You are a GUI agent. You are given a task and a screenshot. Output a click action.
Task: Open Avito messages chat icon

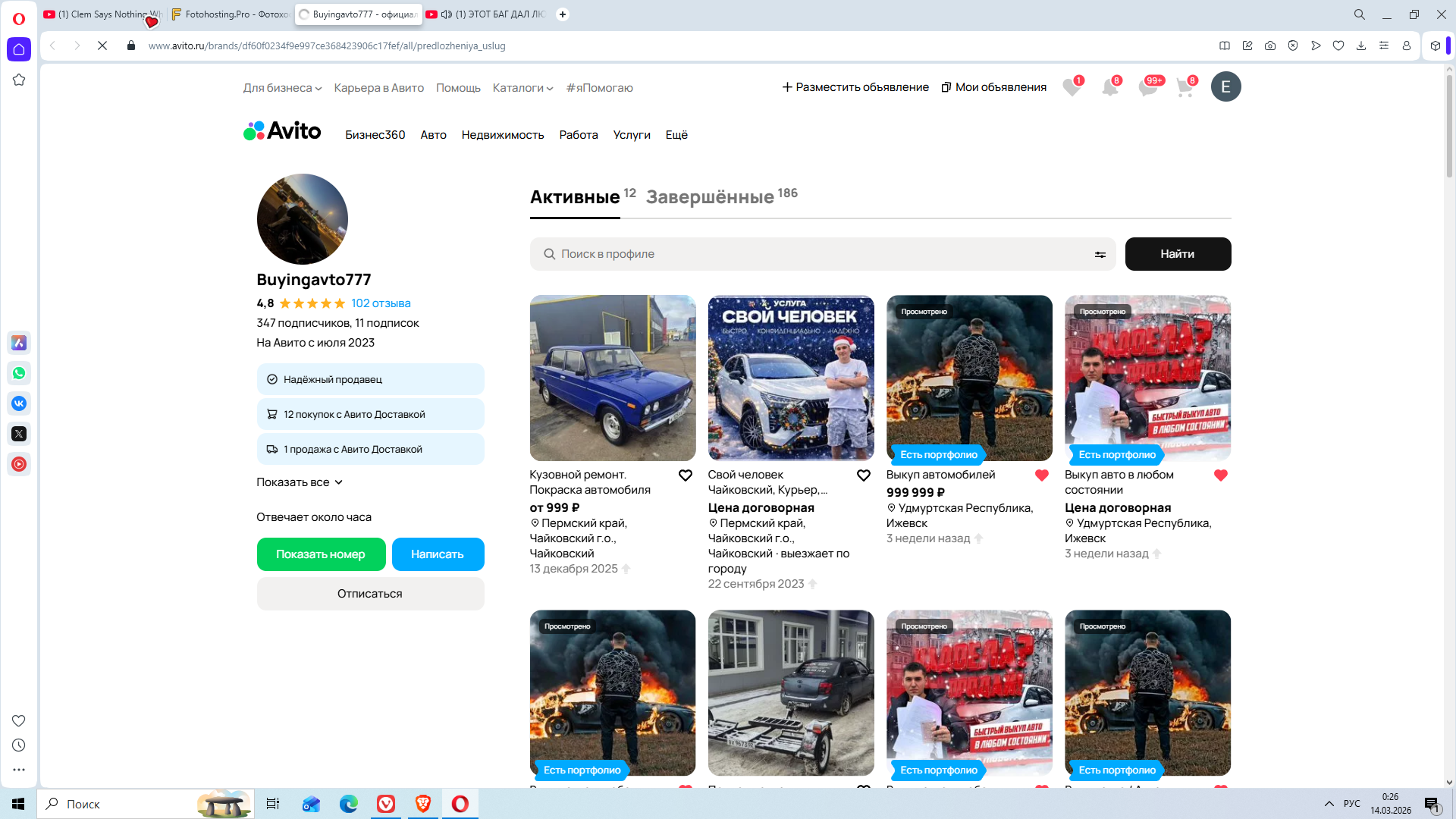pyautogui.click(x=1147, y=87)
